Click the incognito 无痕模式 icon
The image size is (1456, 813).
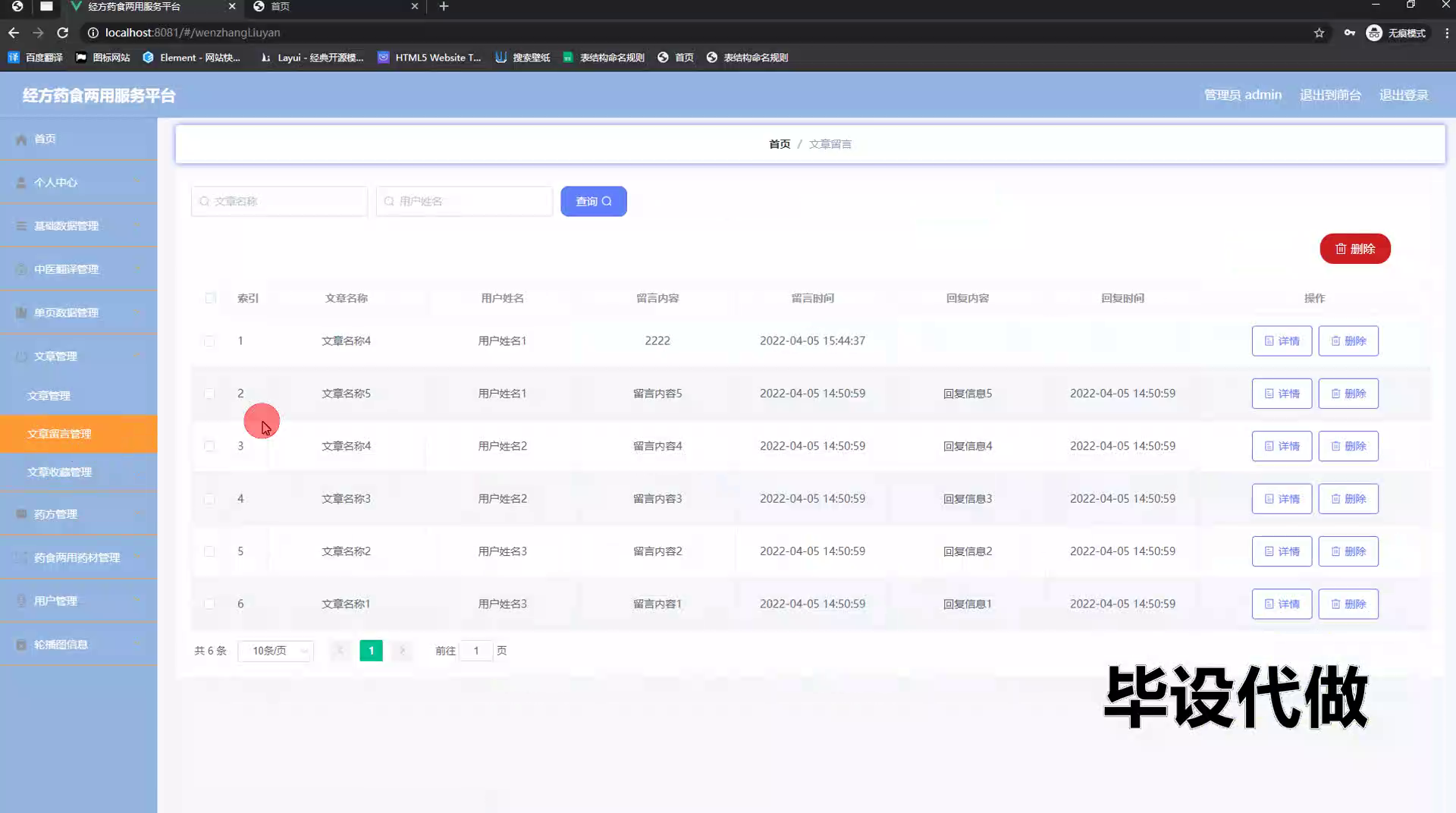click(1374, 33)
